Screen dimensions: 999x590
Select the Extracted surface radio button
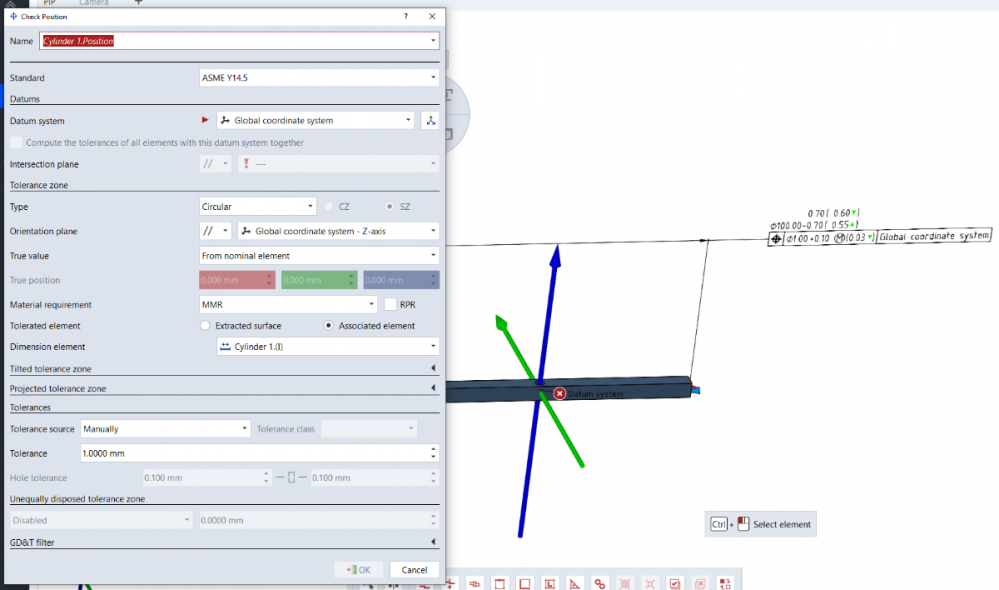(x=206, y=326)
